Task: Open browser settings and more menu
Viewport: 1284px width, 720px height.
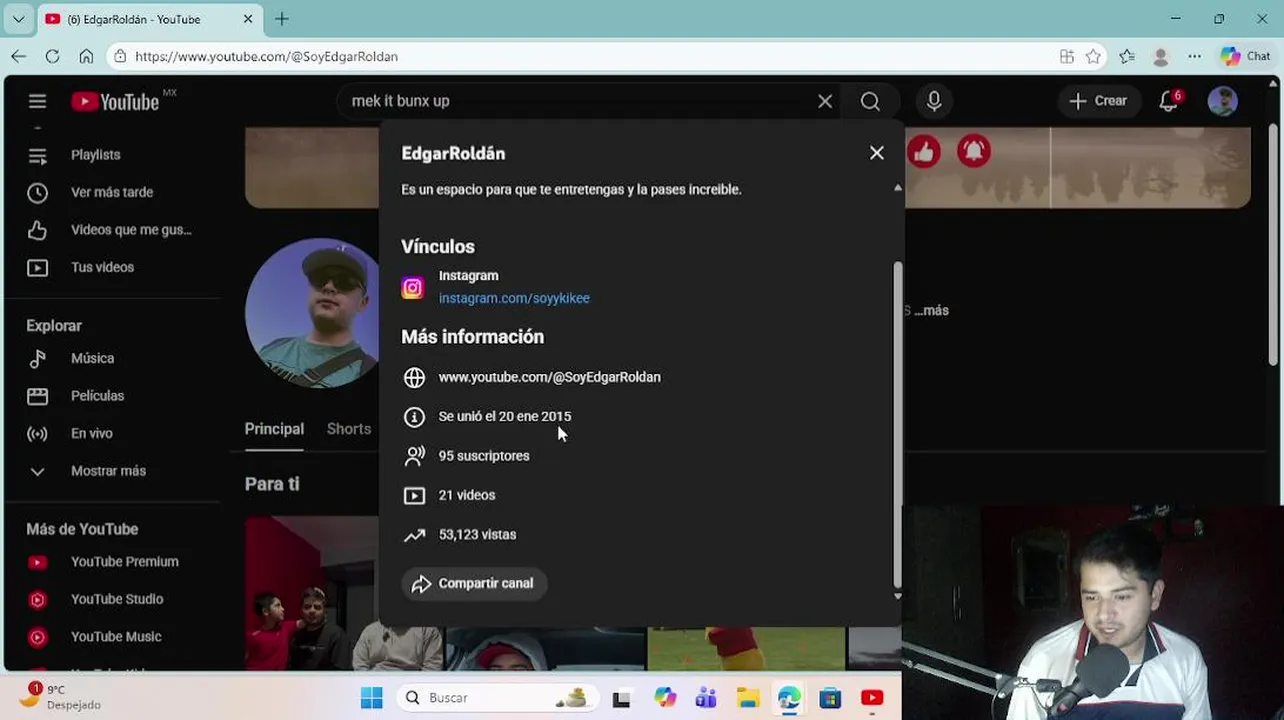Action: coord(1194,57)
